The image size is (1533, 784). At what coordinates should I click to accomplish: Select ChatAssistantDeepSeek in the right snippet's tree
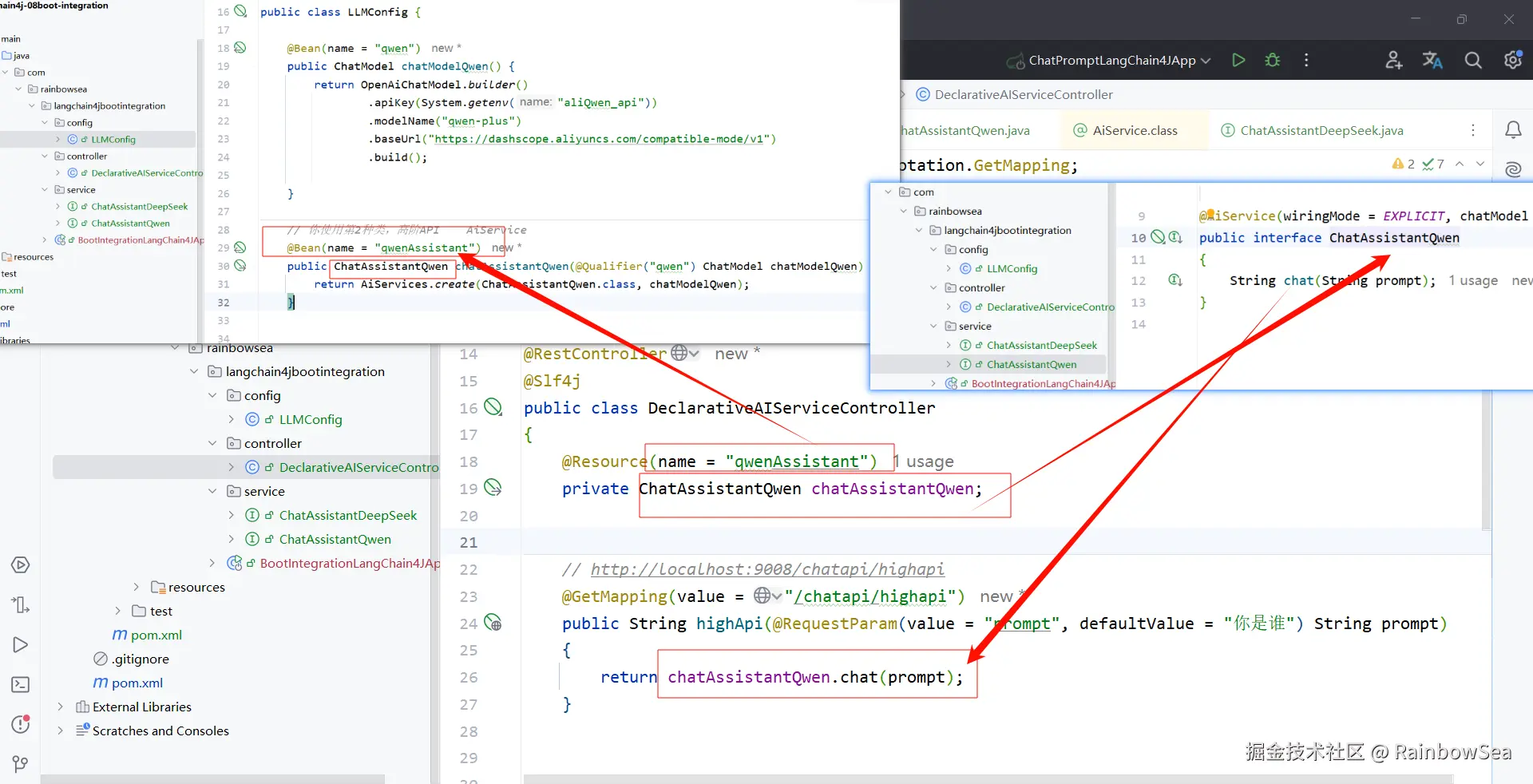click(1042, 345)
